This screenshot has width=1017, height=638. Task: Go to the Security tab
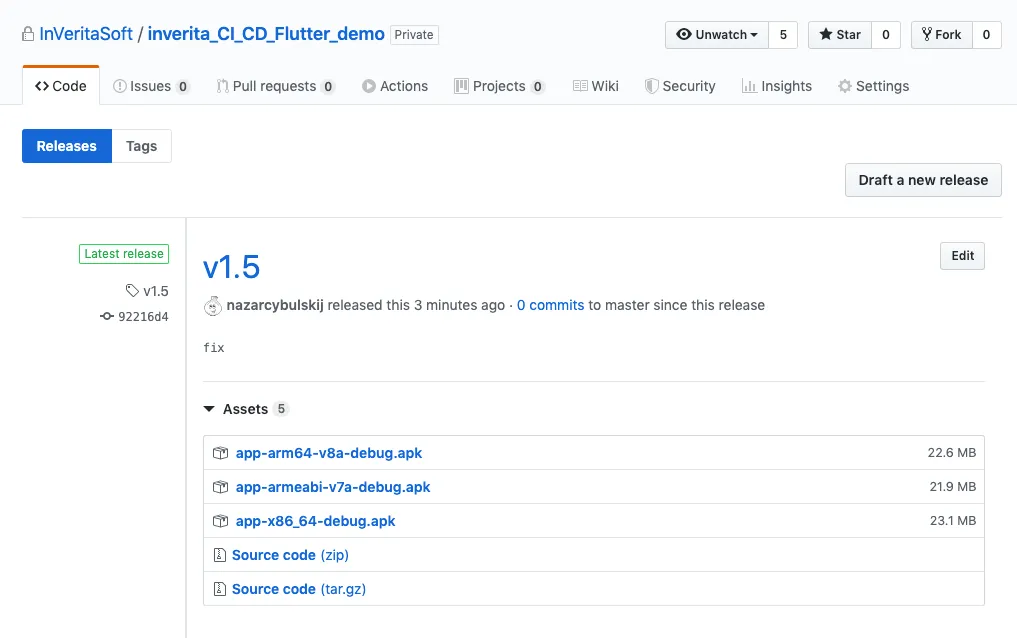point(680,86)
